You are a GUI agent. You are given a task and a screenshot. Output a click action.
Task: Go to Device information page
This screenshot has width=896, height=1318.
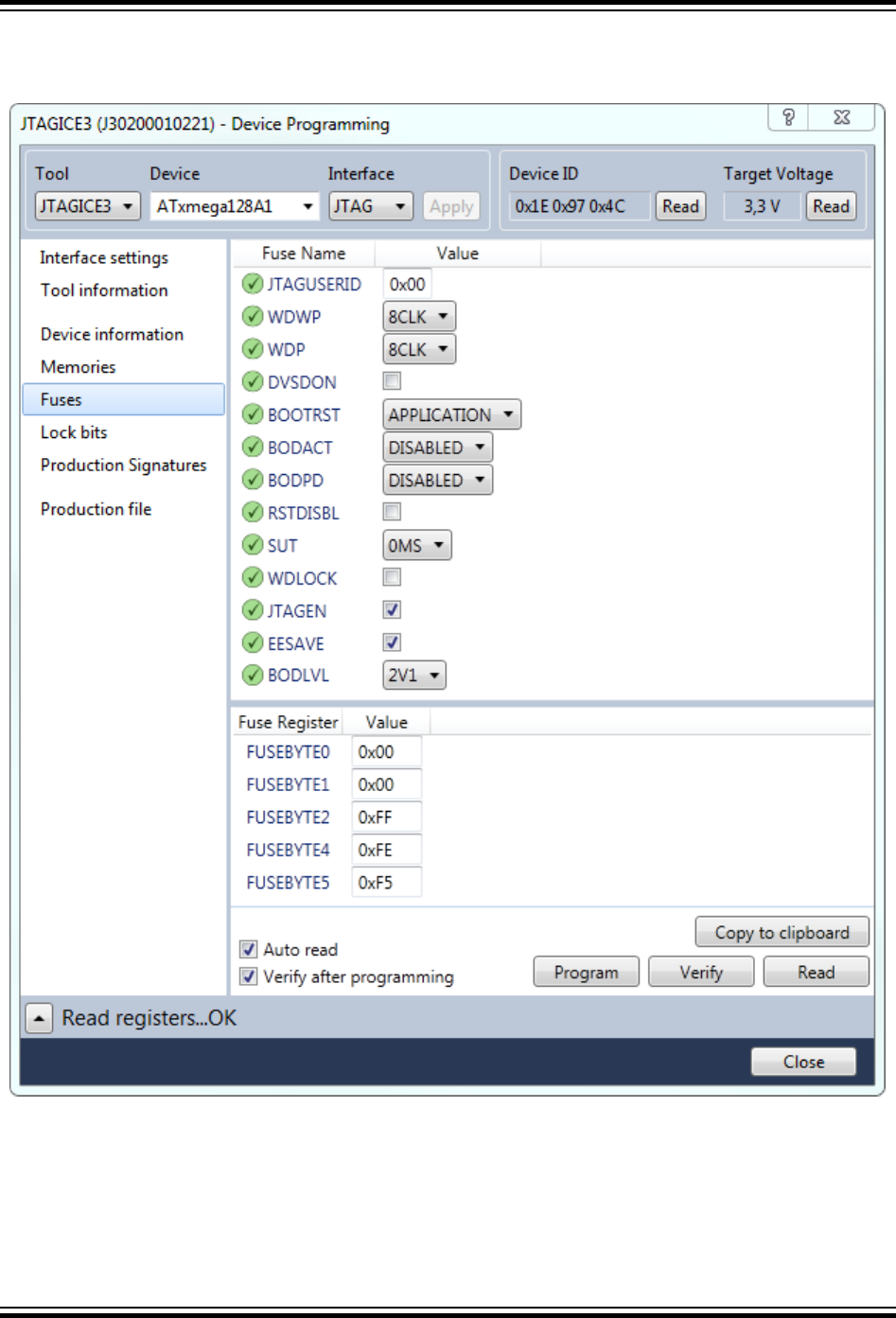(x=112, y=334)
